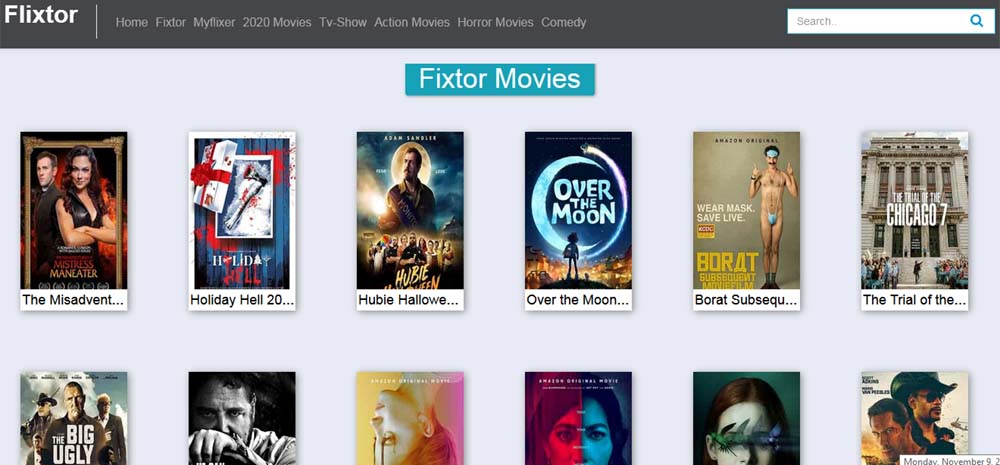
Task: Open the Over the Moon poster
Action: (578, 210)
